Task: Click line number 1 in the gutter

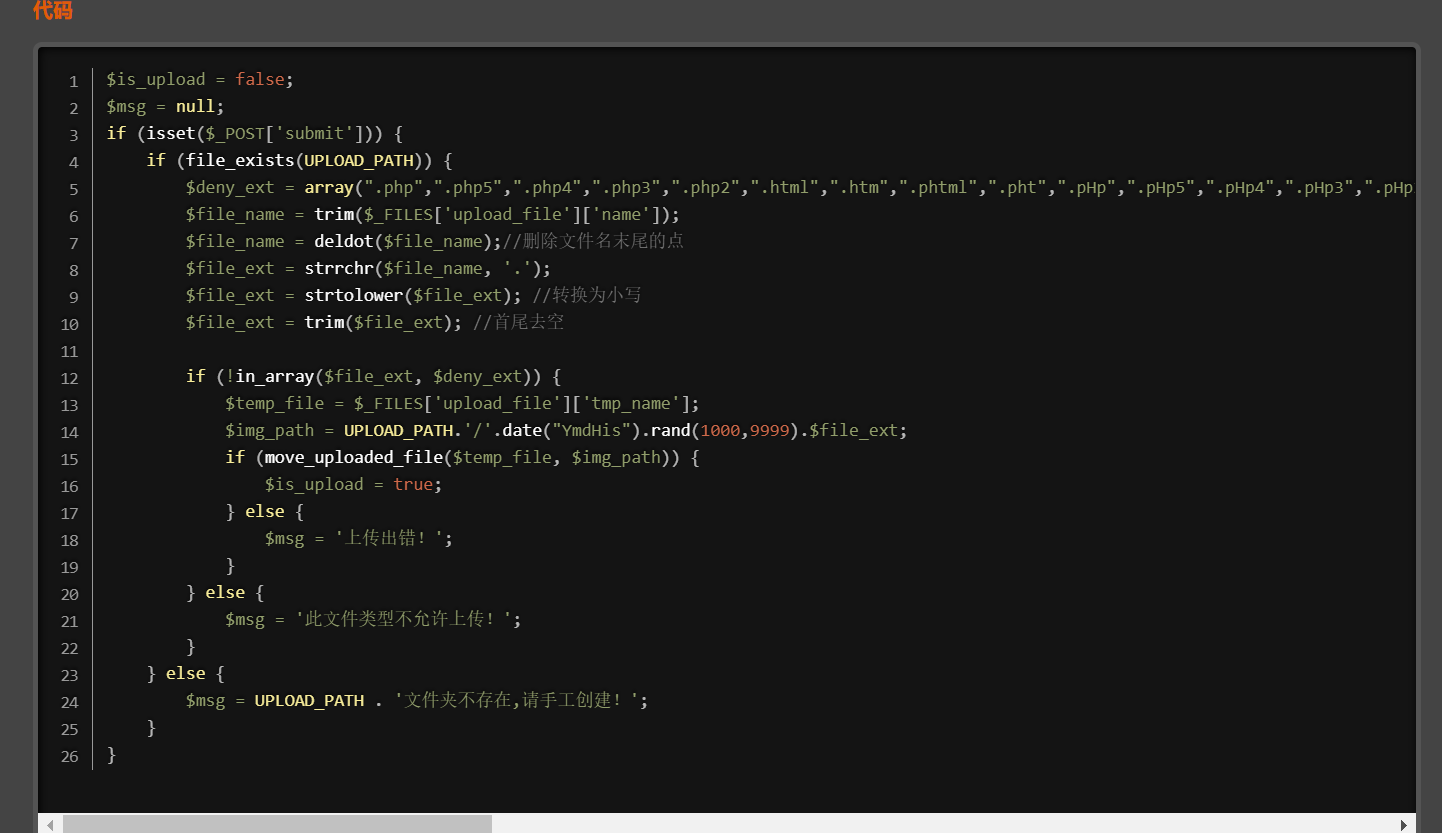Action: click(73, 81)
